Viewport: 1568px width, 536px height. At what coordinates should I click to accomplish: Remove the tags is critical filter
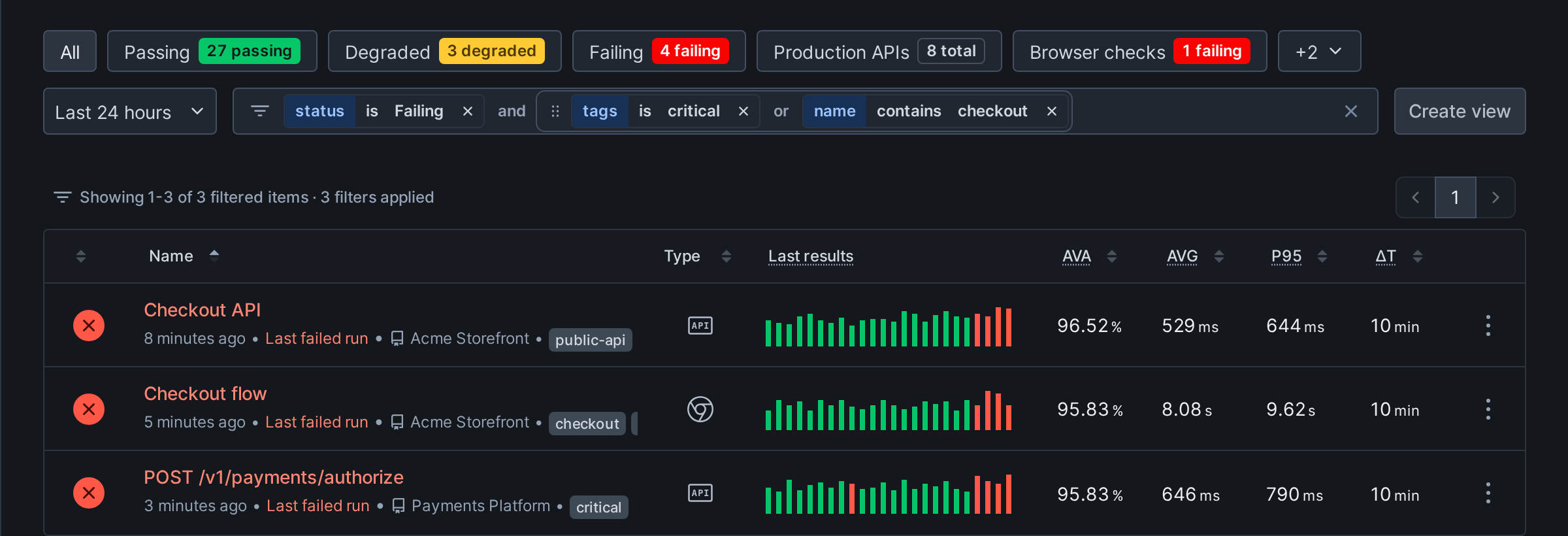coord(743,112)
